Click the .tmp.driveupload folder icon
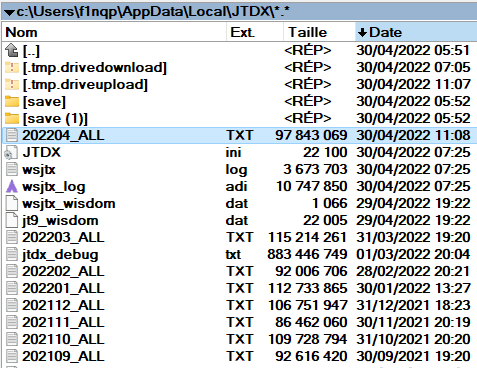477x368 pixels. pyautogui.click(x=12, y=84)
